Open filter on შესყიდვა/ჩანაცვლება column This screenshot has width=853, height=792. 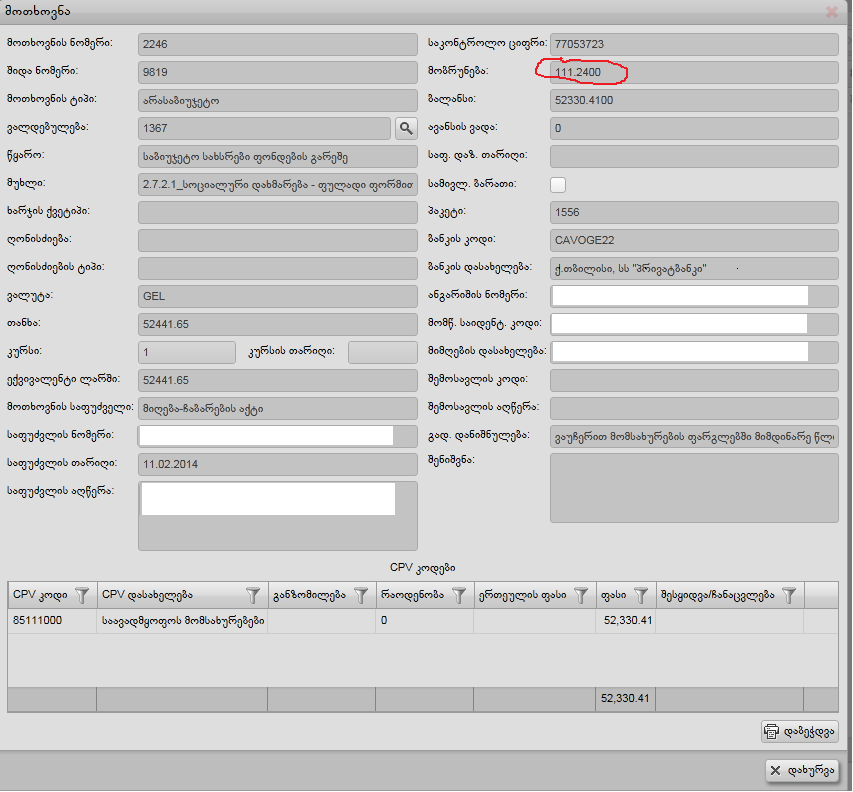pyautogui.click(x=790, y=595)
